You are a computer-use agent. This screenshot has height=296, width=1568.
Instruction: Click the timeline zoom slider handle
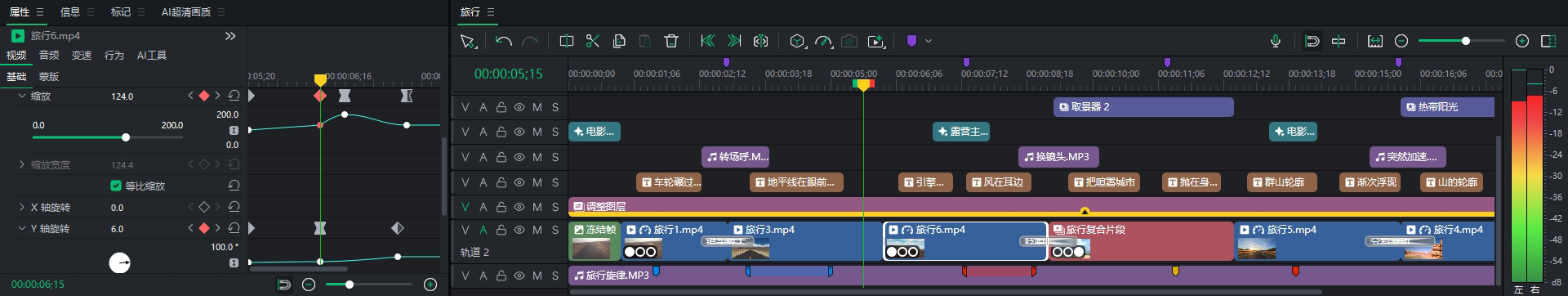(x=1466, y=41)
